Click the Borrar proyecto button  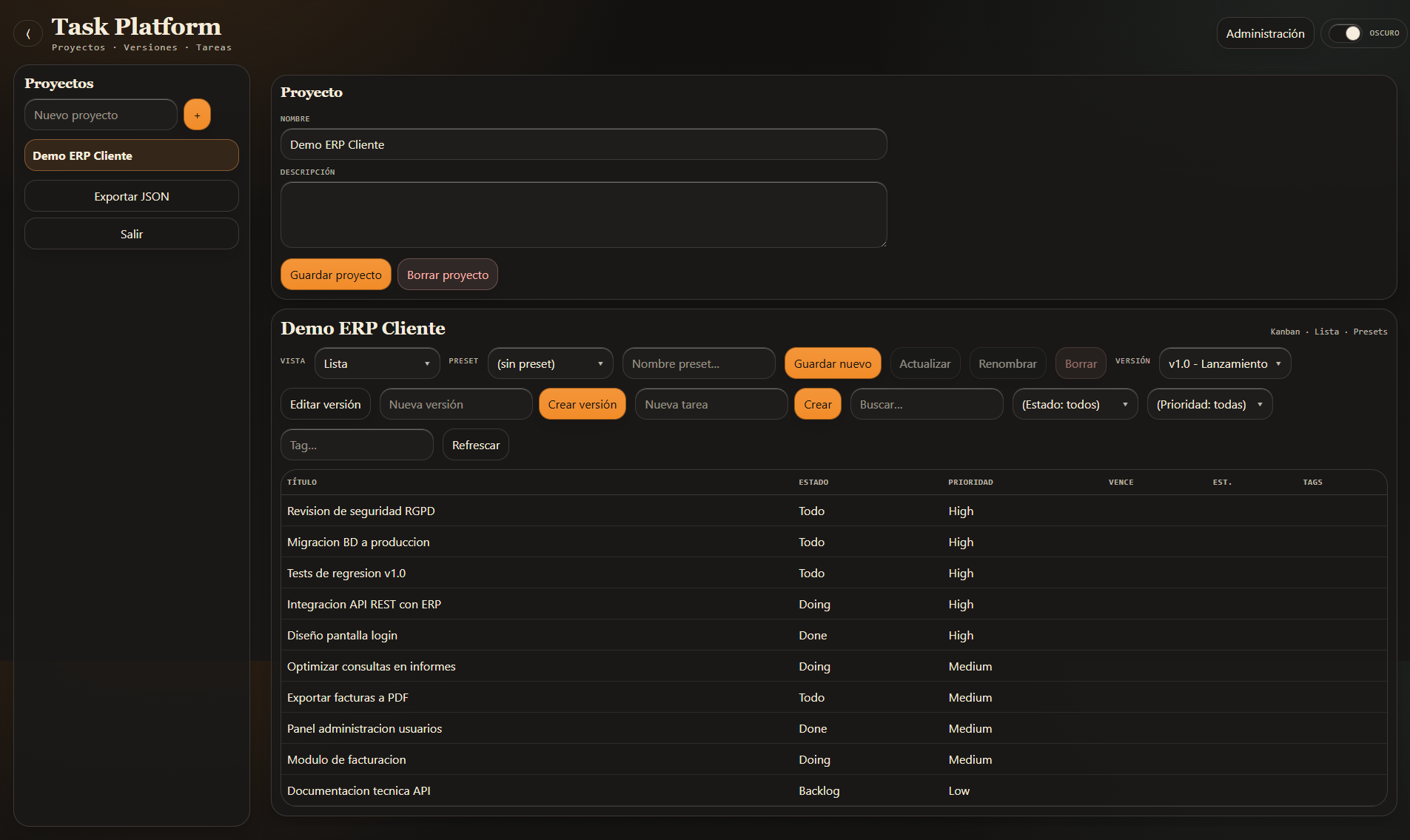[x=447, y=275]
